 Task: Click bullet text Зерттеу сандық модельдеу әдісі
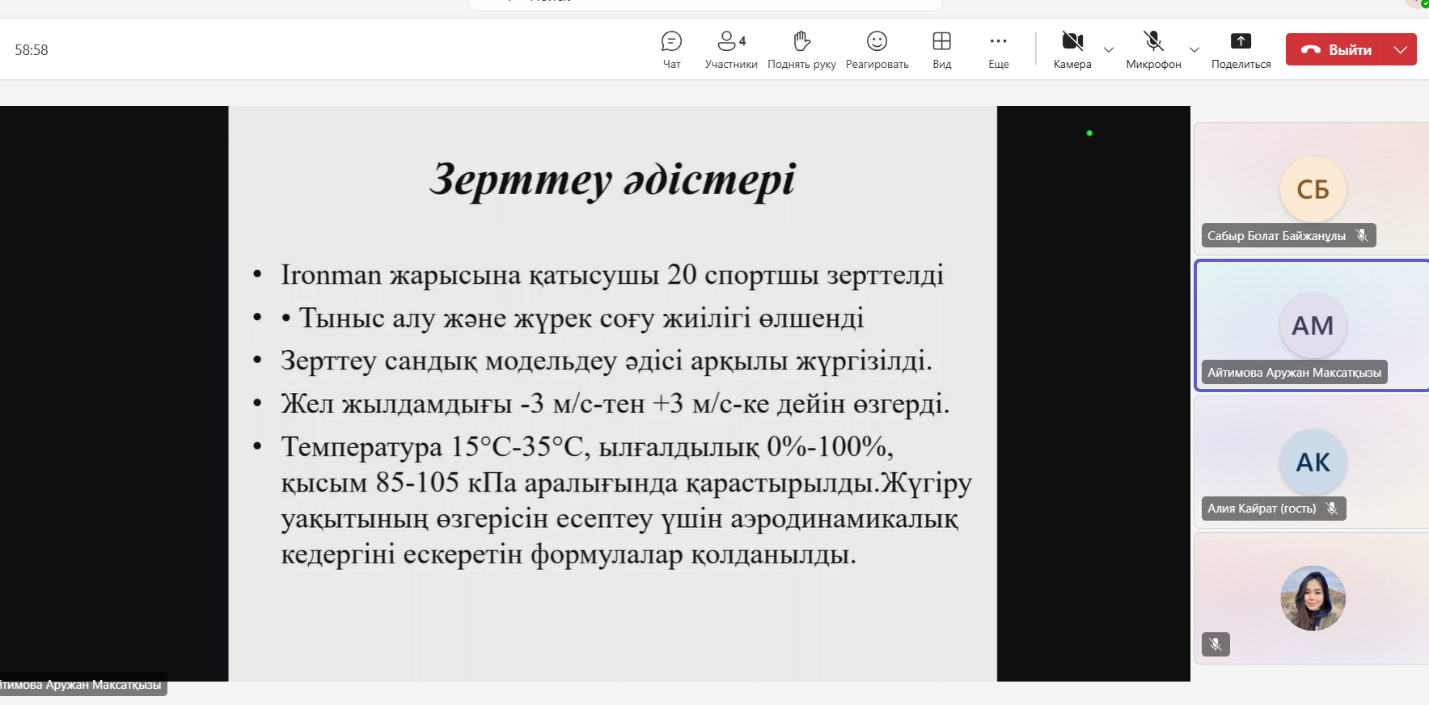[607, 361]
